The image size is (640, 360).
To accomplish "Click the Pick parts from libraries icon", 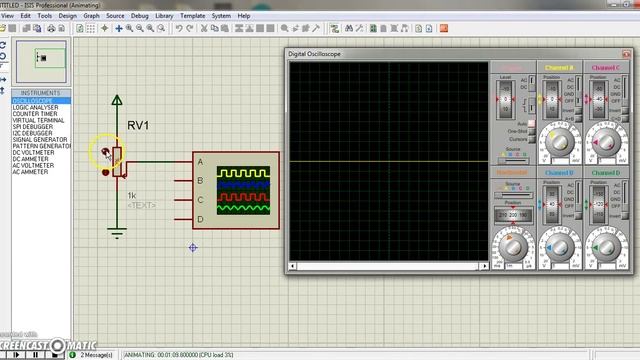I will tap(284, 28).
